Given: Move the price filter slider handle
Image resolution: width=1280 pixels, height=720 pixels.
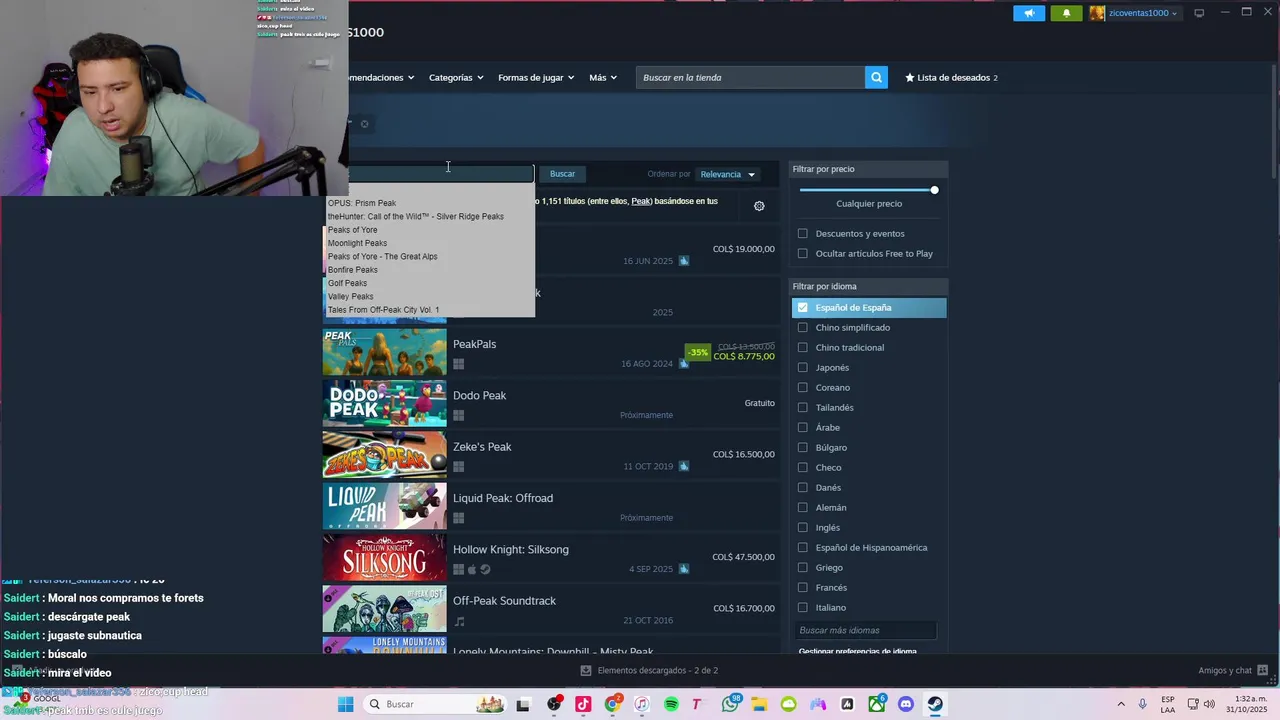Looking at the screenshot, I should [934, 190].
